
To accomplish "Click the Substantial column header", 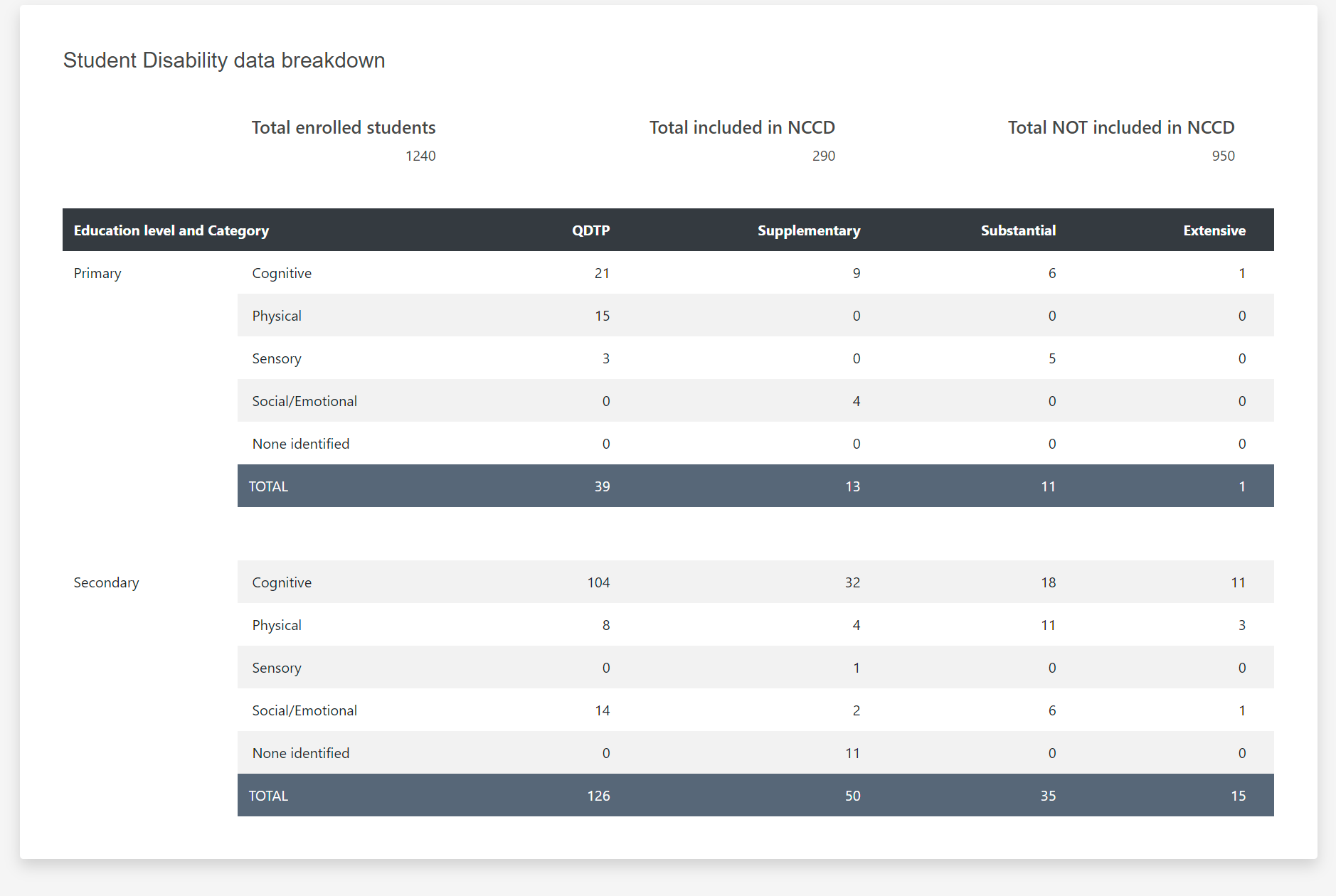I will click(1018, 230).
